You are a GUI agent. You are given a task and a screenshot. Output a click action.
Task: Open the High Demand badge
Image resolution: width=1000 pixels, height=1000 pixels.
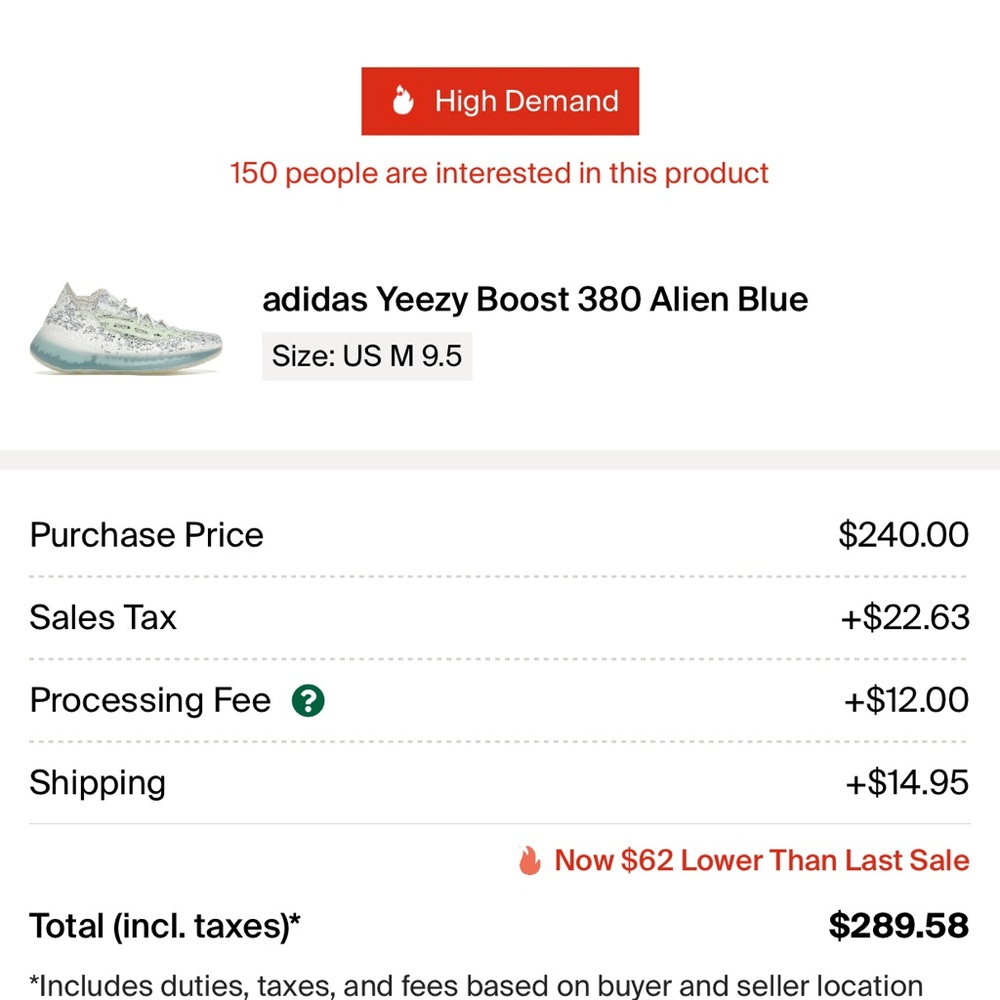pyautogui.click(x=500, y=100)
